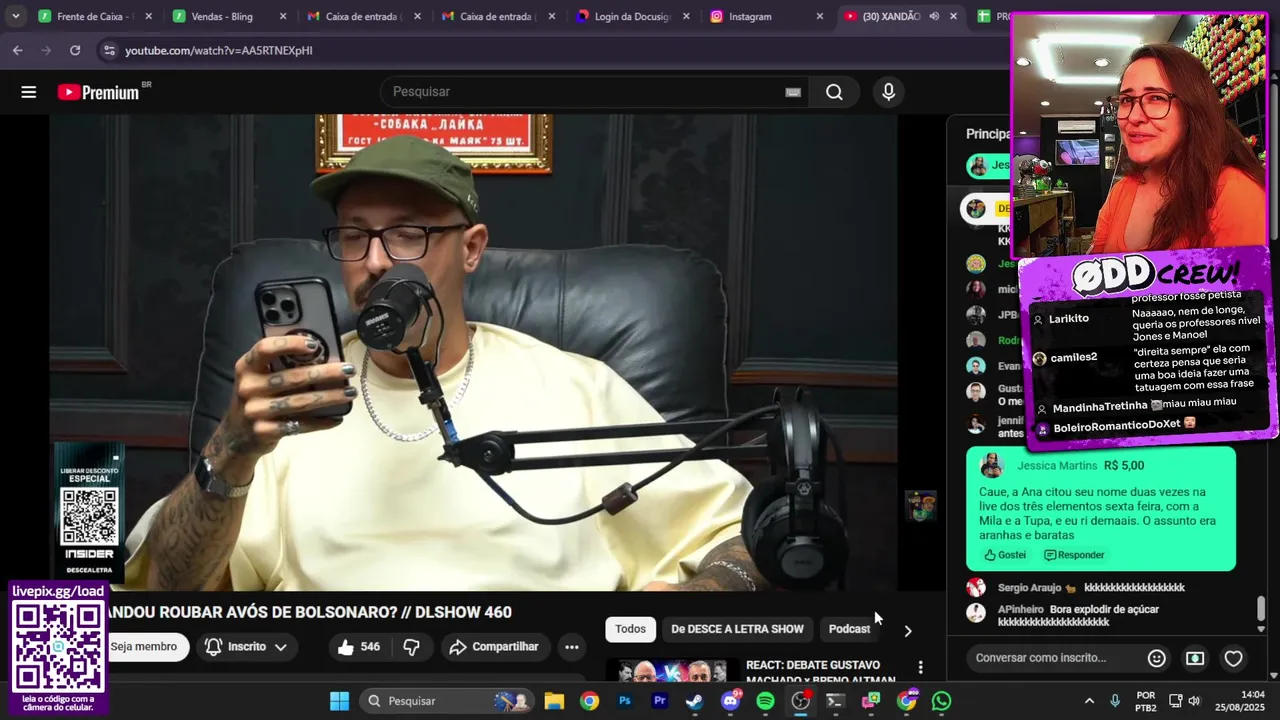Screen dimensions: 1280x720
Task: Open Steam from taskbar
Action: (x=694, y=701)
